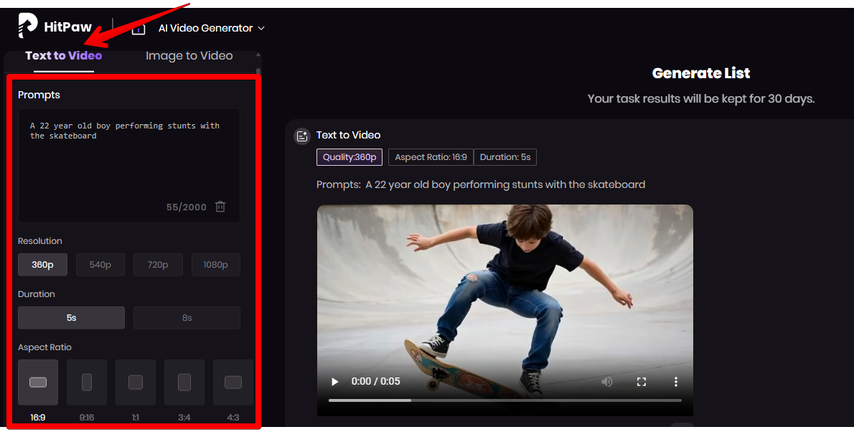Click the left panel scrollbar
Viewport: 854px width, 432px height.
click(258, 71)
